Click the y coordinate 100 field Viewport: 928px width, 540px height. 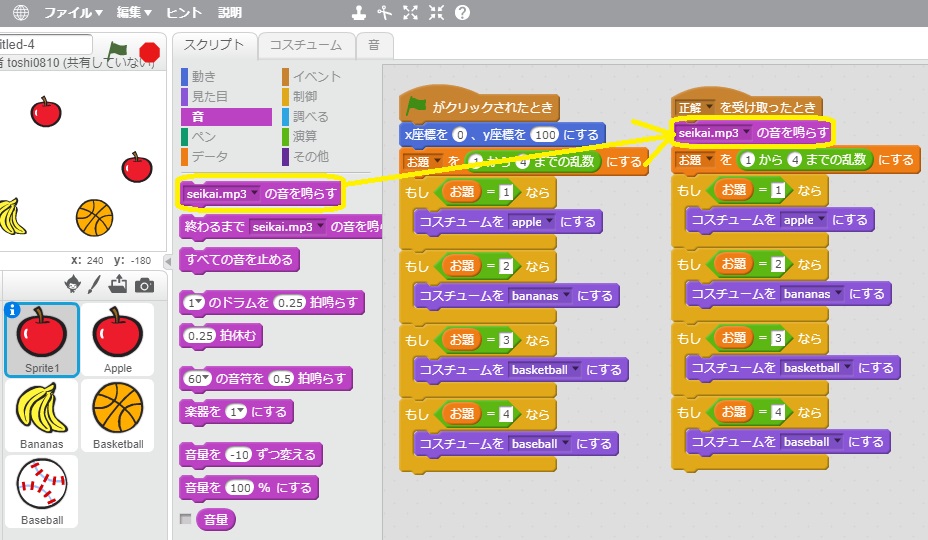(x=544, y=134)
